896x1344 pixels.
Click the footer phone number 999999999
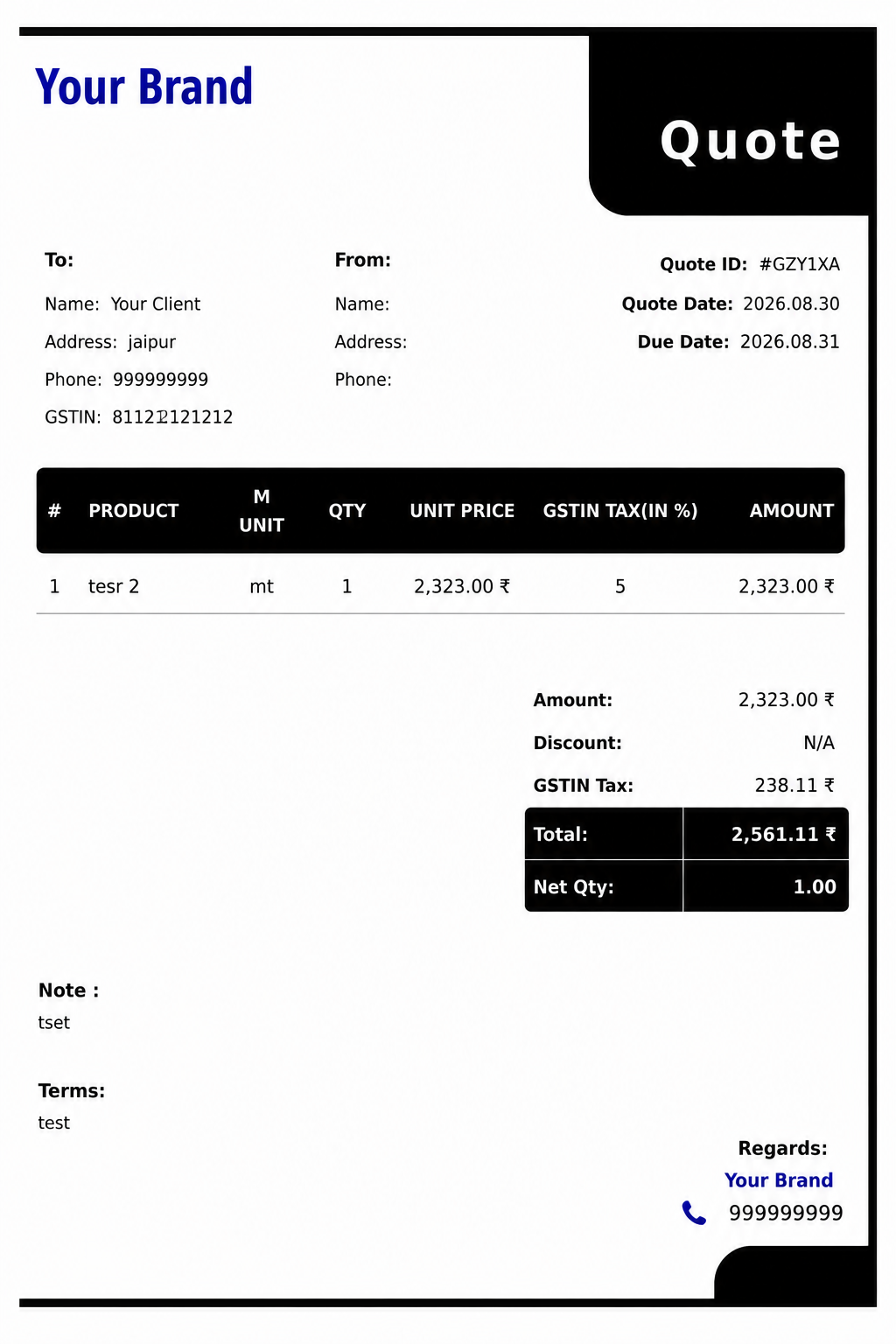point(786,1214)
